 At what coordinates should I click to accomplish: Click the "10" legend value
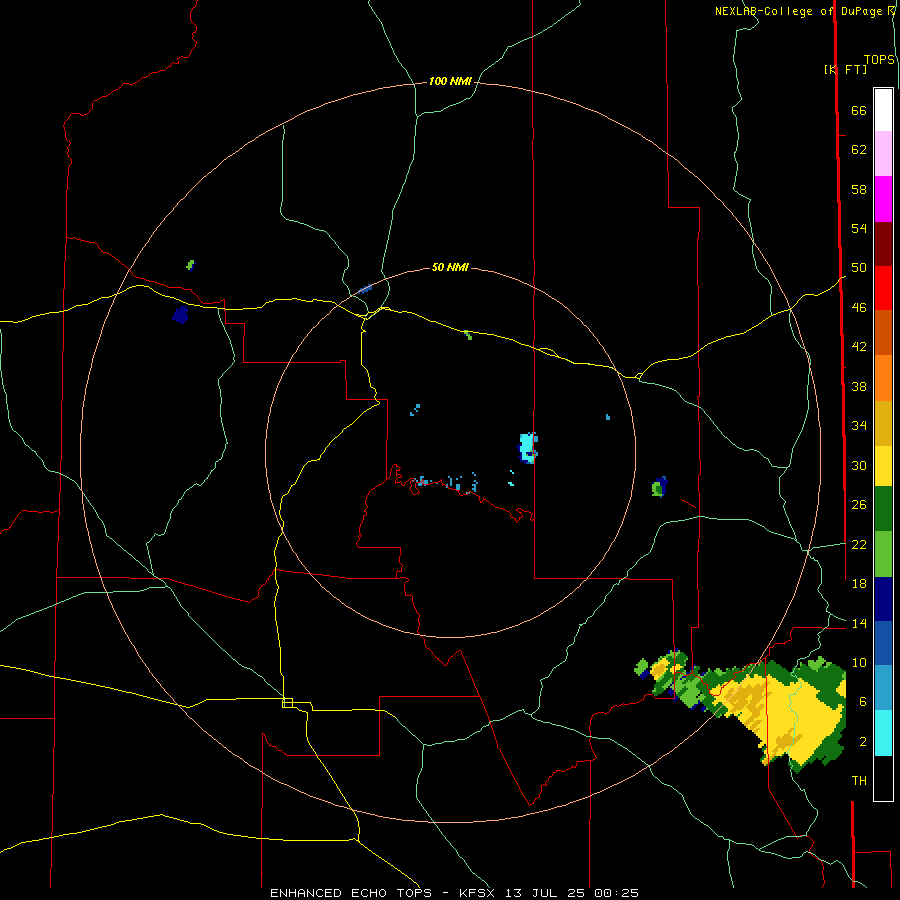(859, 662)
